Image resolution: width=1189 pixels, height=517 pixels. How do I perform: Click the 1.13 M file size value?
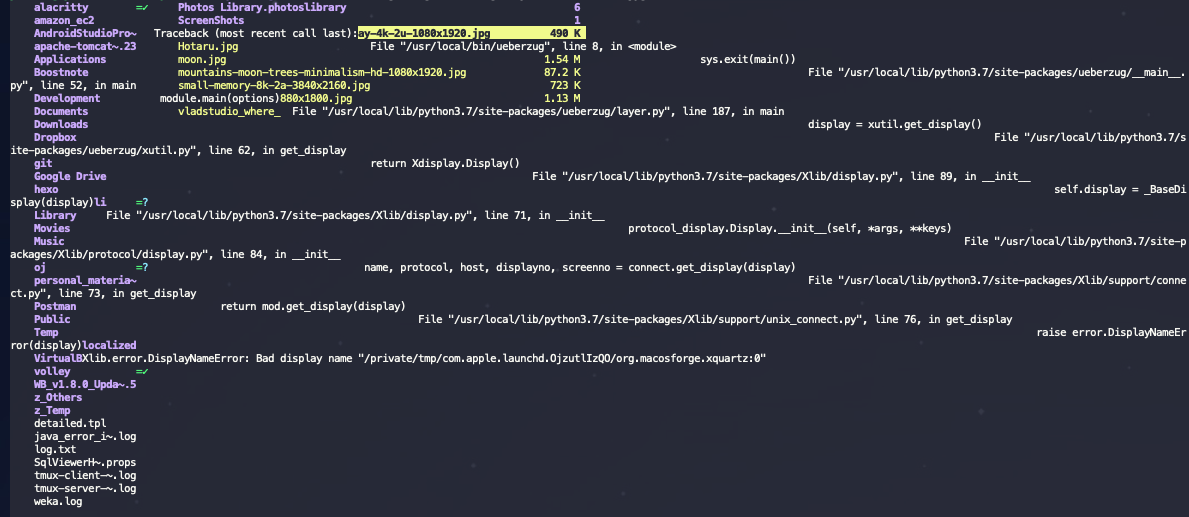[563, 99]
